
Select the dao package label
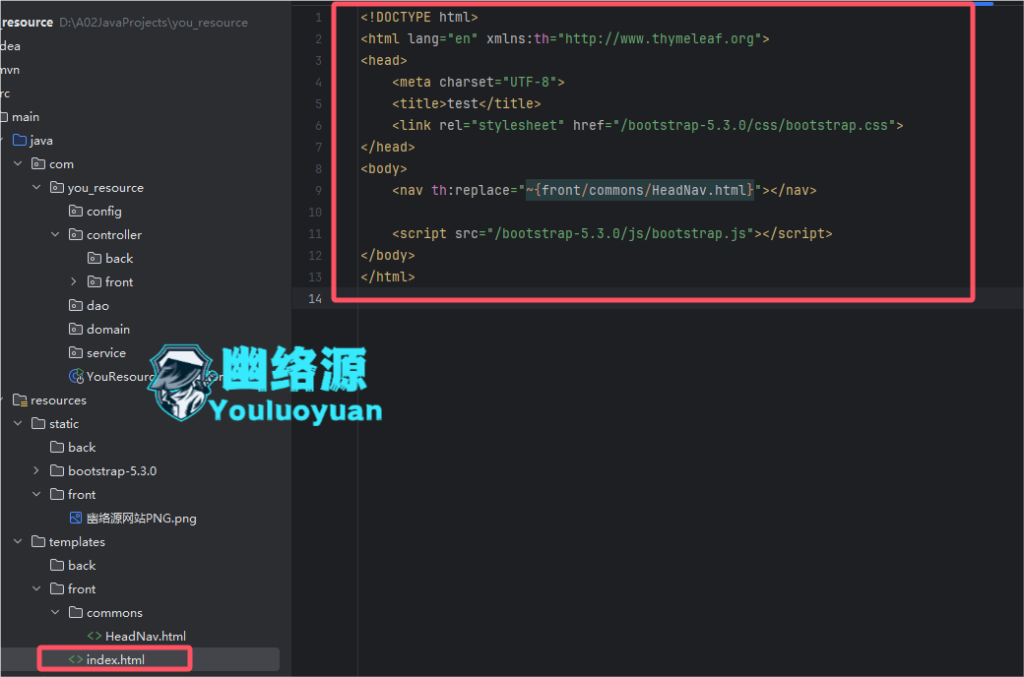(98, 306)
